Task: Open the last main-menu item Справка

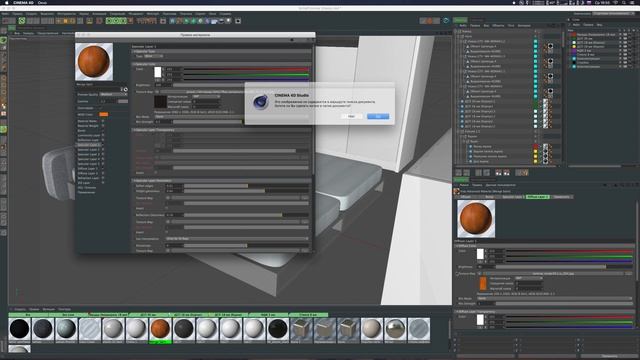Action: click(x=225, y=13)
